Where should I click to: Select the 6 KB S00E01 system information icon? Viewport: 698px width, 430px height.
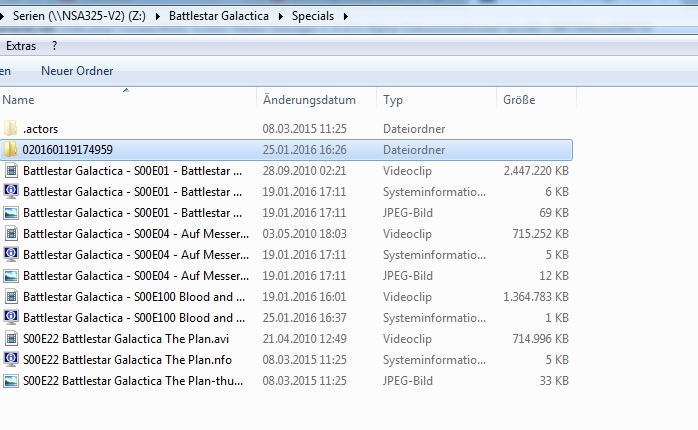[x=11, y=191]
